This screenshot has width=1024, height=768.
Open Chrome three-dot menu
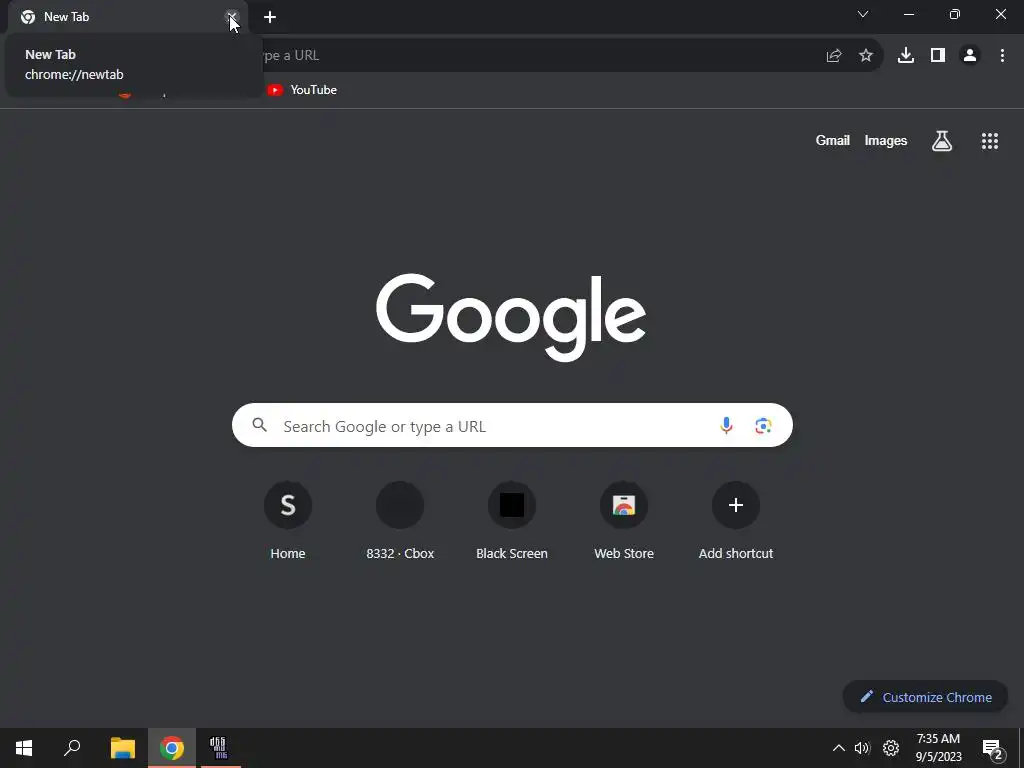(1002, 56)
